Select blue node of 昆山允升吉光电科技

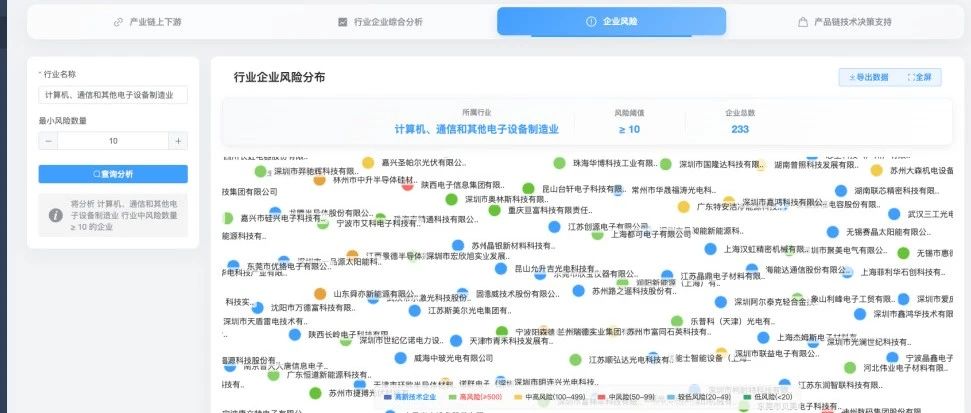pyautogui.click(x=500, y=269)
